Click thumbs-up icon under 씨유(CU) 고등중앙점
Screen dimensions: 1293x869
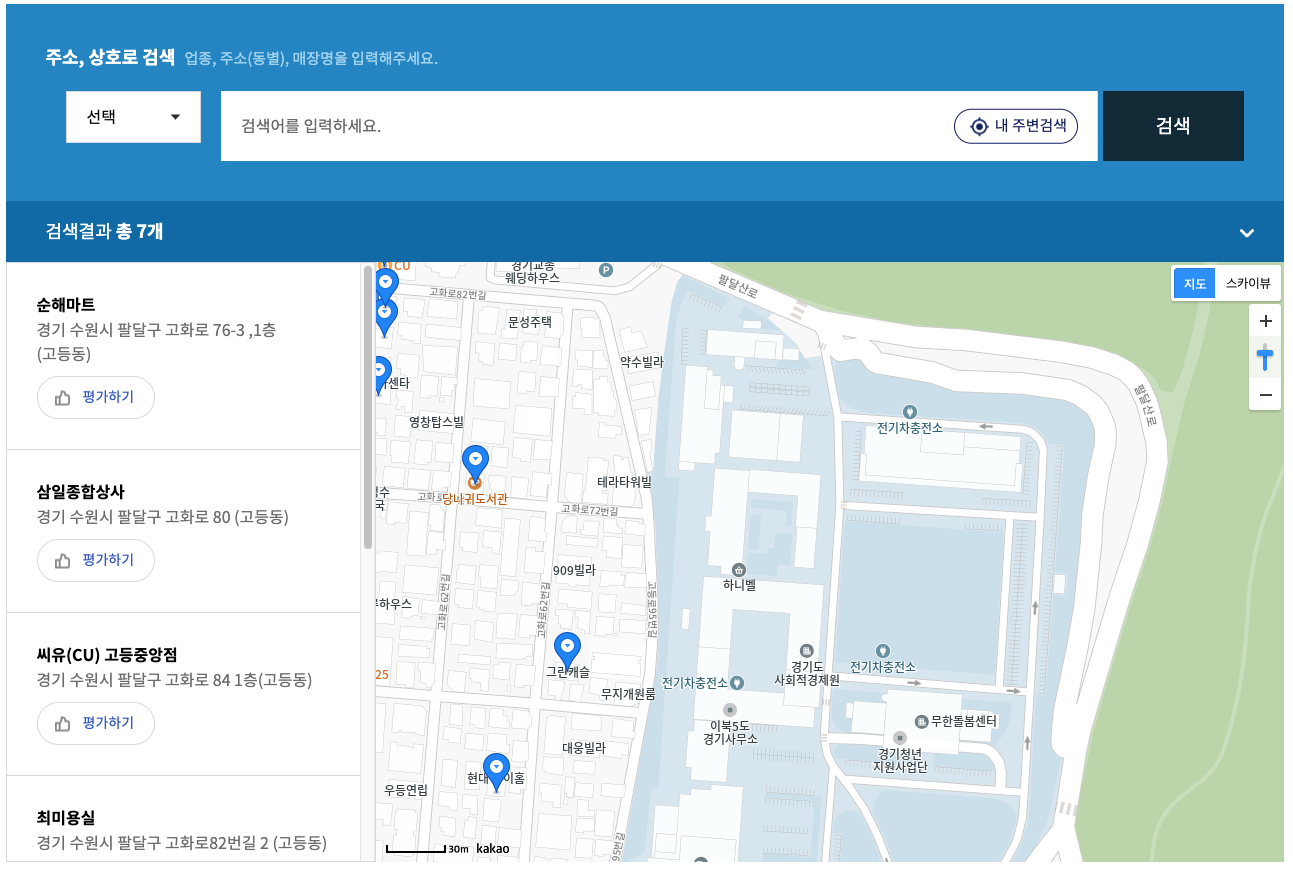point(63,723)
